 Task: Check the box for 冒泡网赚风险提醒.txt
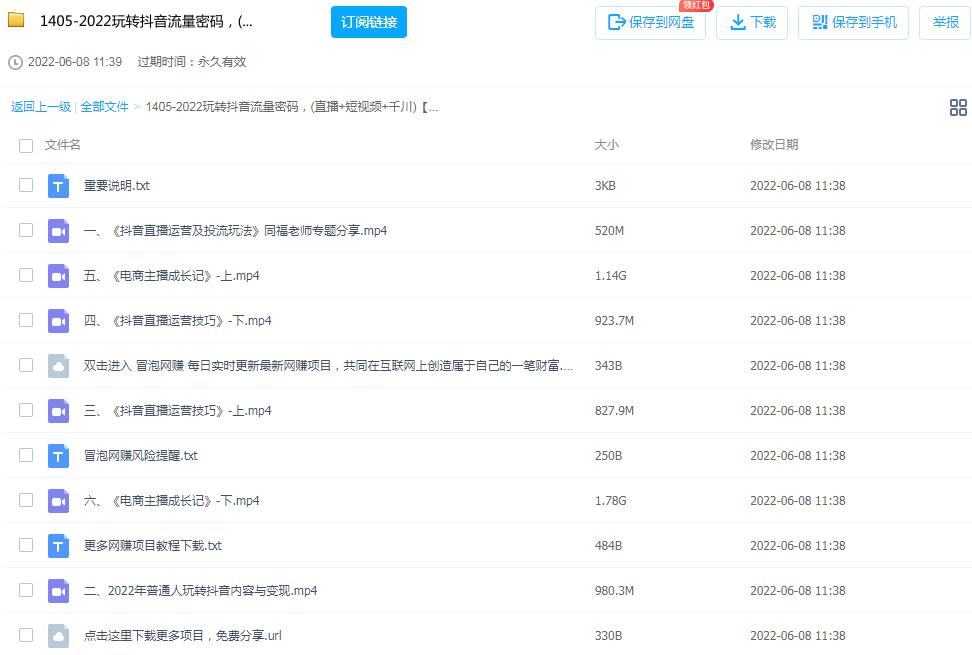tap(26, 455)
